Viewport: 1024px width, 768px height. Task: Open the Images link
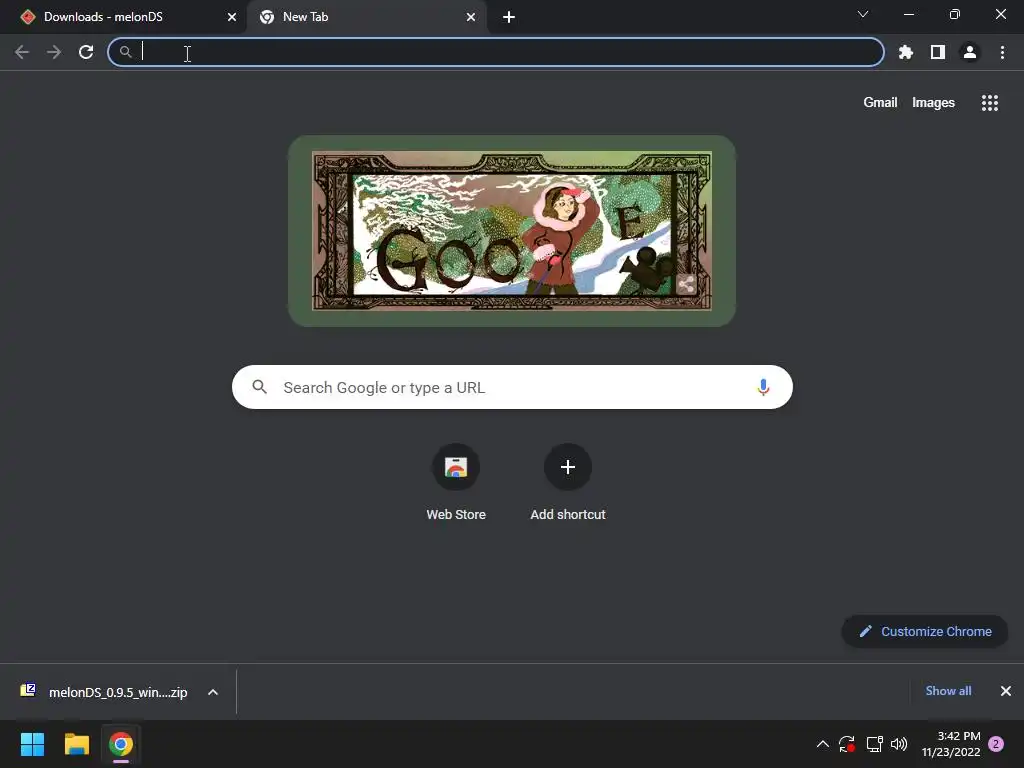933,103
